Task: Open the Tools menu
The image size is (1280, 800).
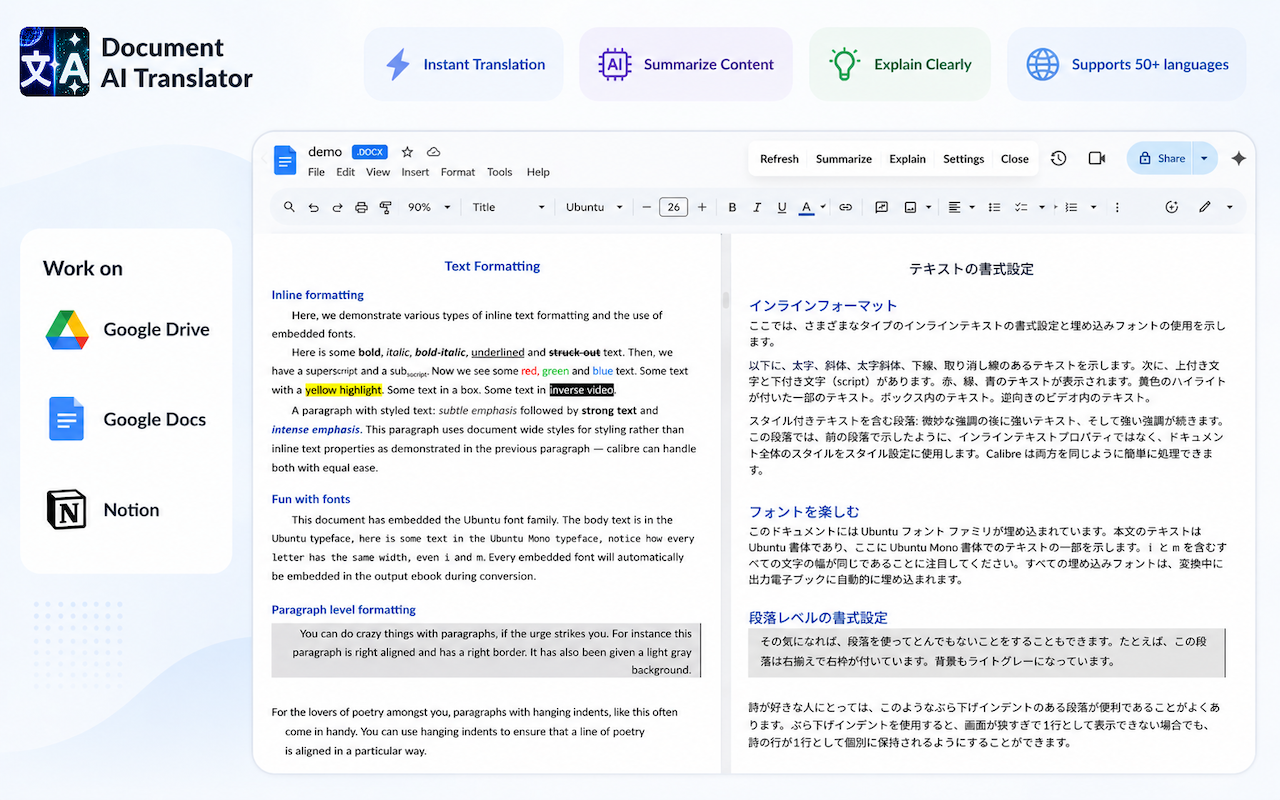Action: pyautogui.click(x=500, y=172)
